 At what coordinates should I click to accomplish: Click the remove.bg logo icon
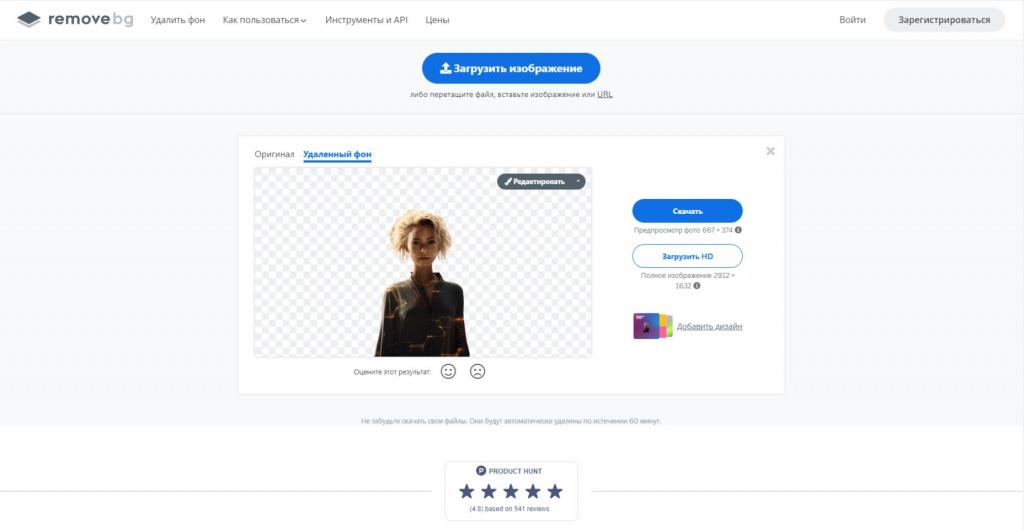click(29, 20)
